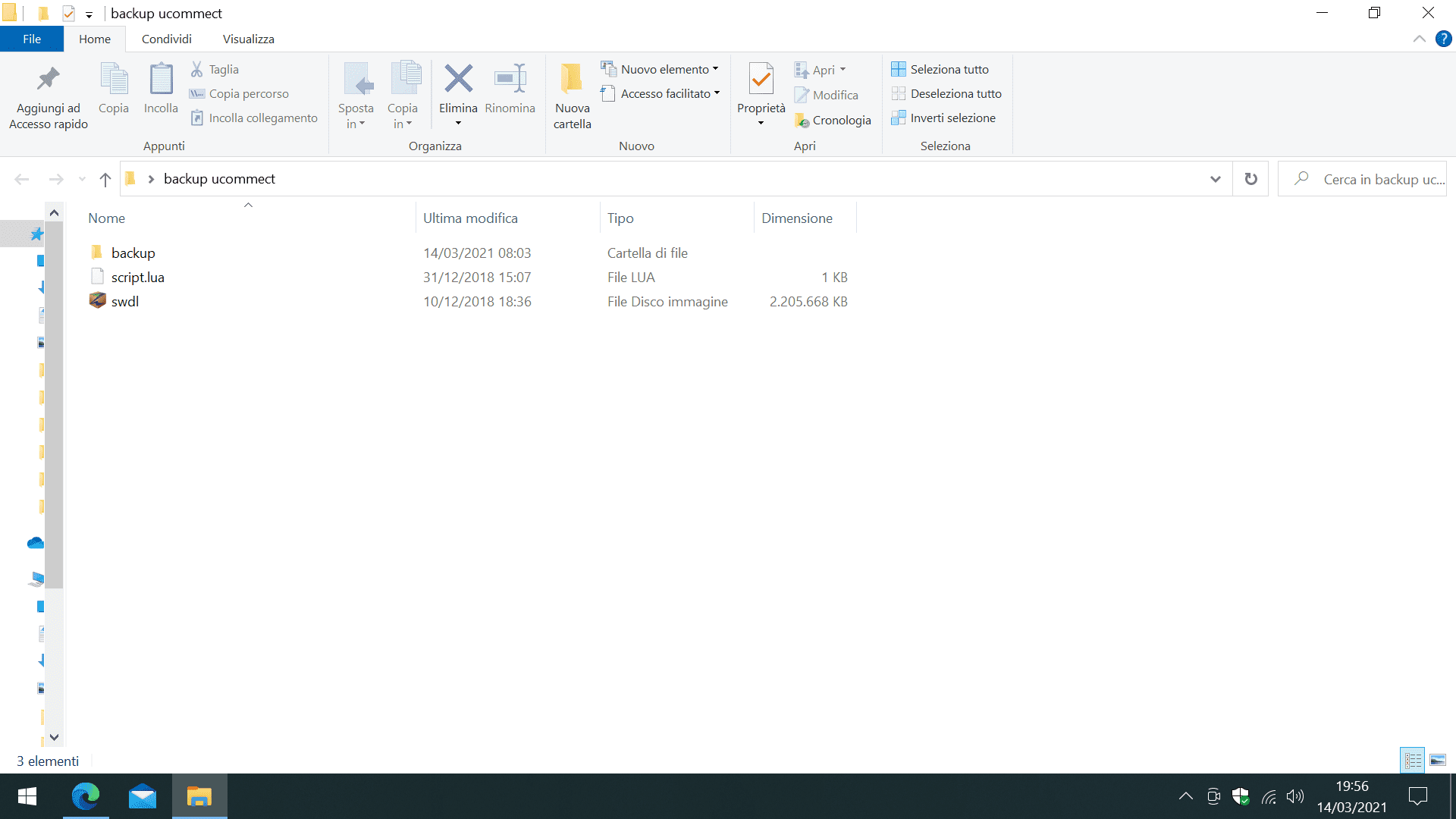The image size is (1456, 819).
Task: Open the File menu
Action: (32, 39)
